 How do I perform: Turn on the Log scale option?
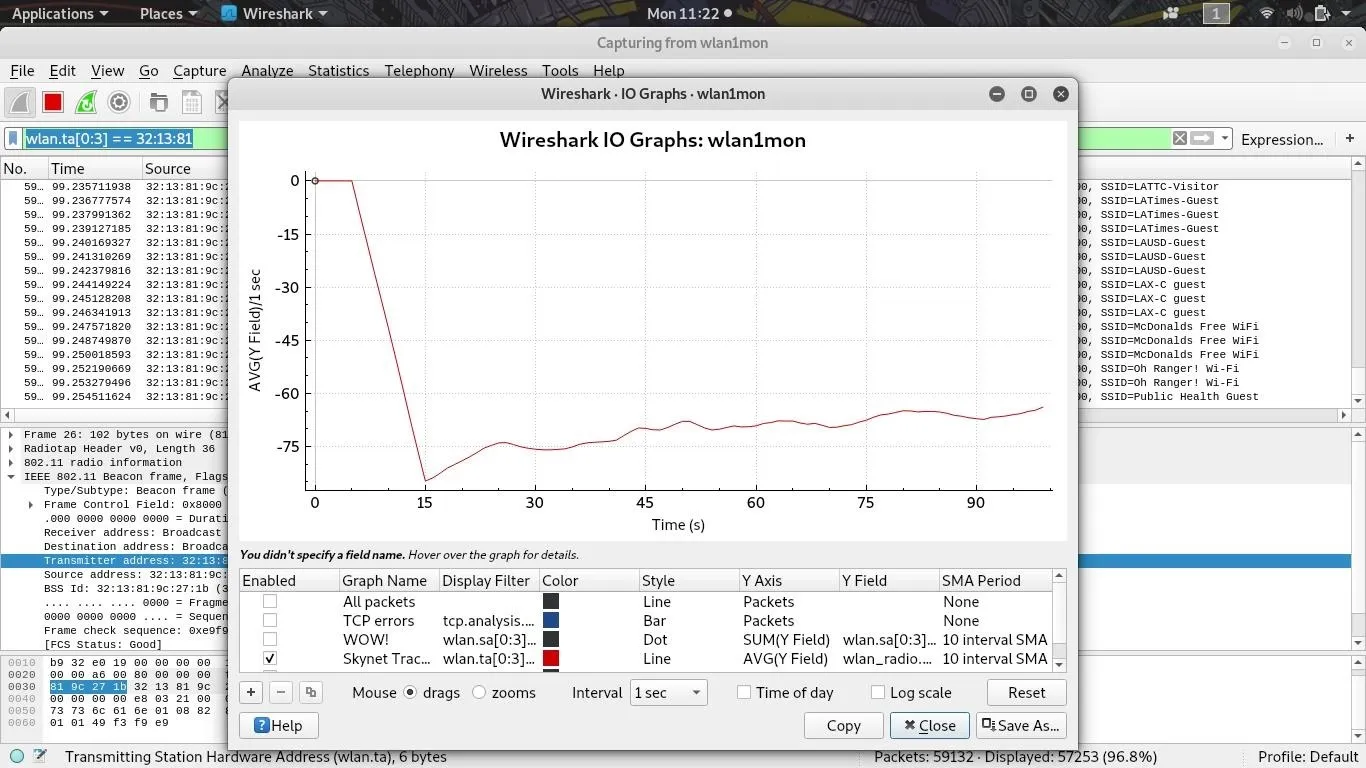[878, 692]
